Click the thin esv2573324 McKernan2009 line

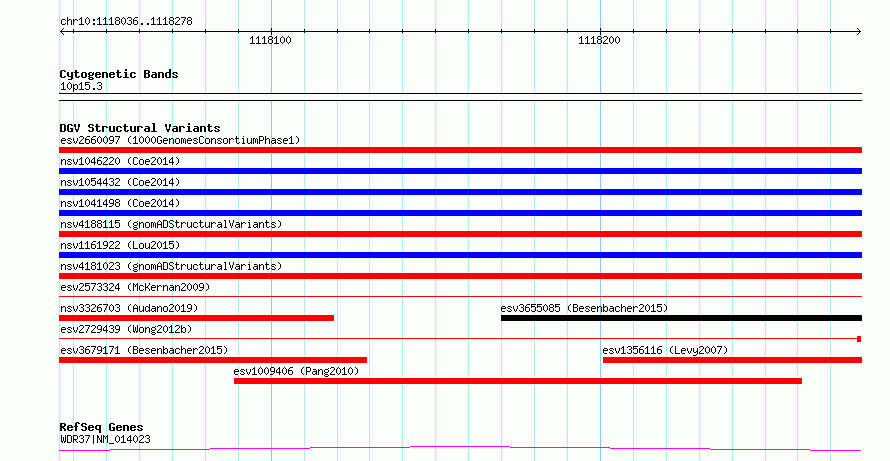(x=460, y=296)
